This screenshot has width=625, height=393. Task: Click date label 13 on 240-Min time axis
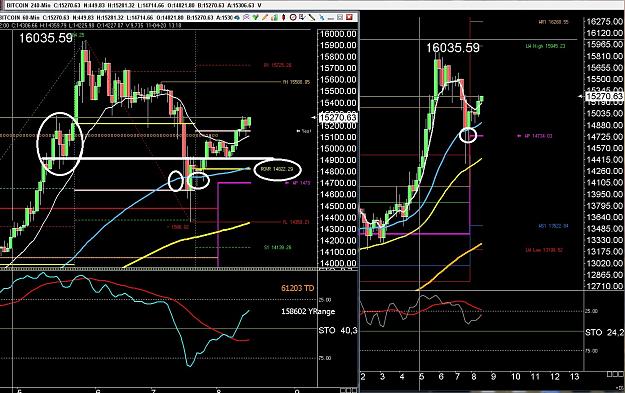574,377
